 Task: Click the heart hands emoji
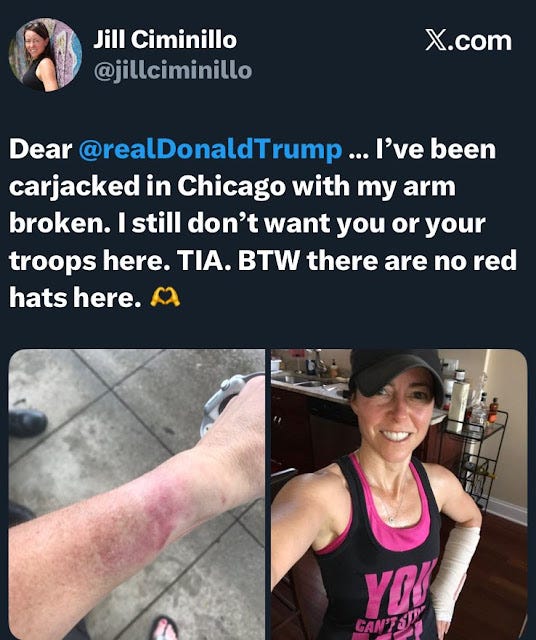pos(165,298)
